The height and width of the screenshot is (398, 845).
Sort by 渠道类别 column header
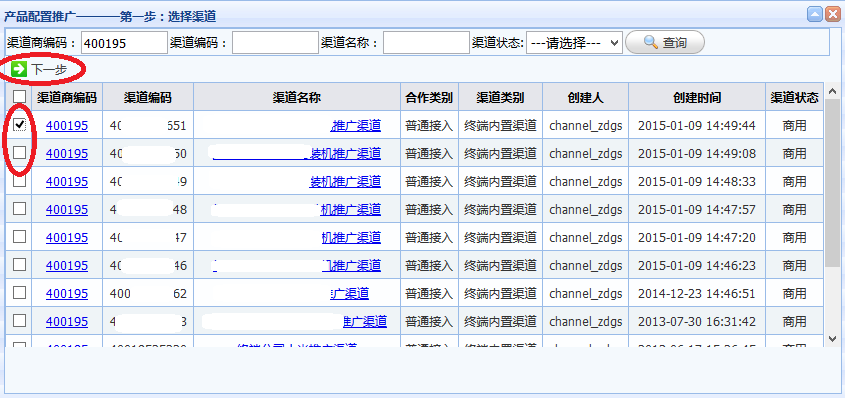tap(501, 97)
